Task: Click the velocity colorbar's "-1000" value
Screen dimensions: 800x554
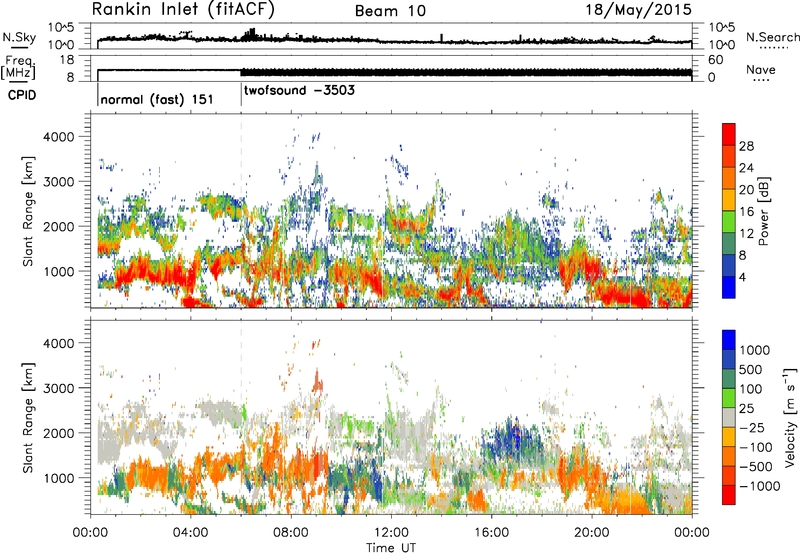Action: 759,486
